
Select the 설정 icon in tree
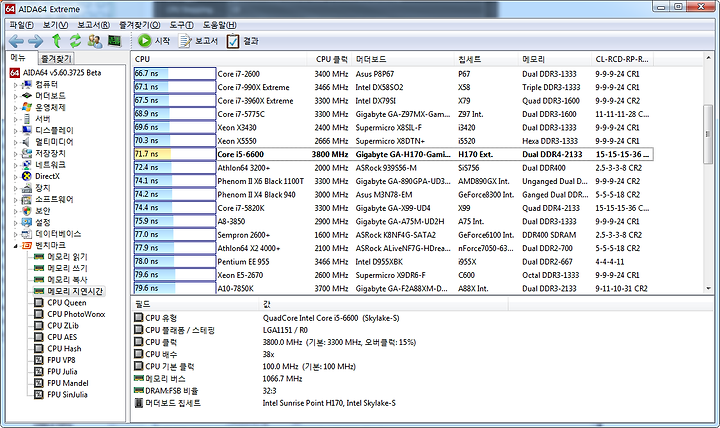27,222
